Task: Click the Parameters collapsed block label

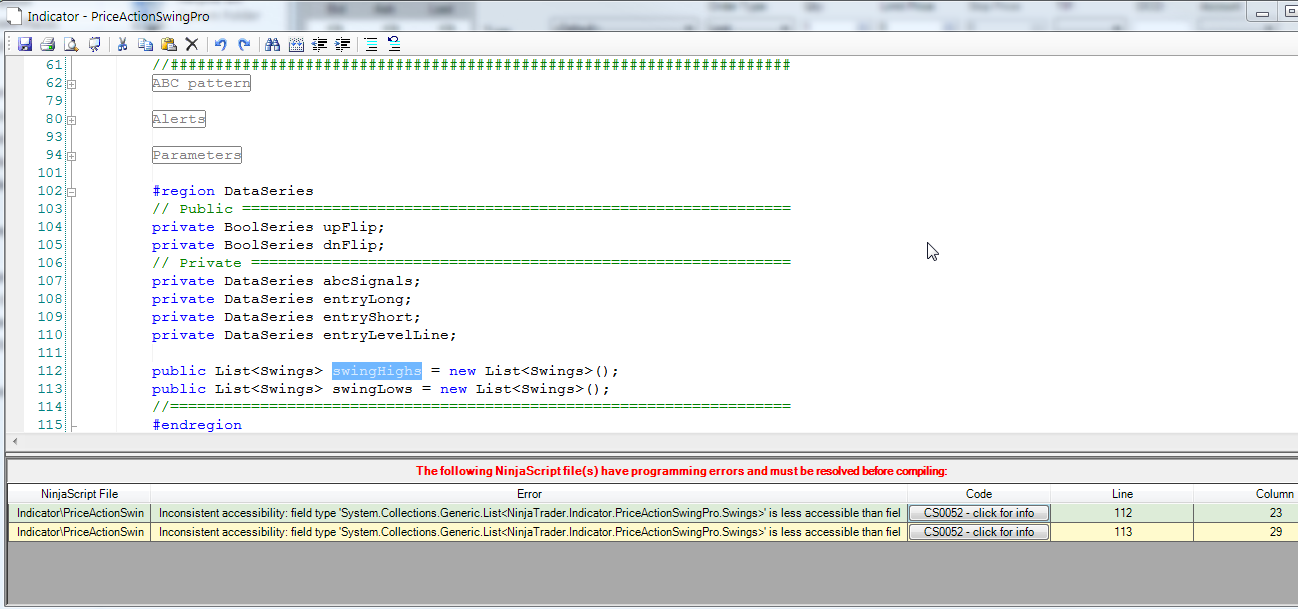Action: [x=197, y=155]
